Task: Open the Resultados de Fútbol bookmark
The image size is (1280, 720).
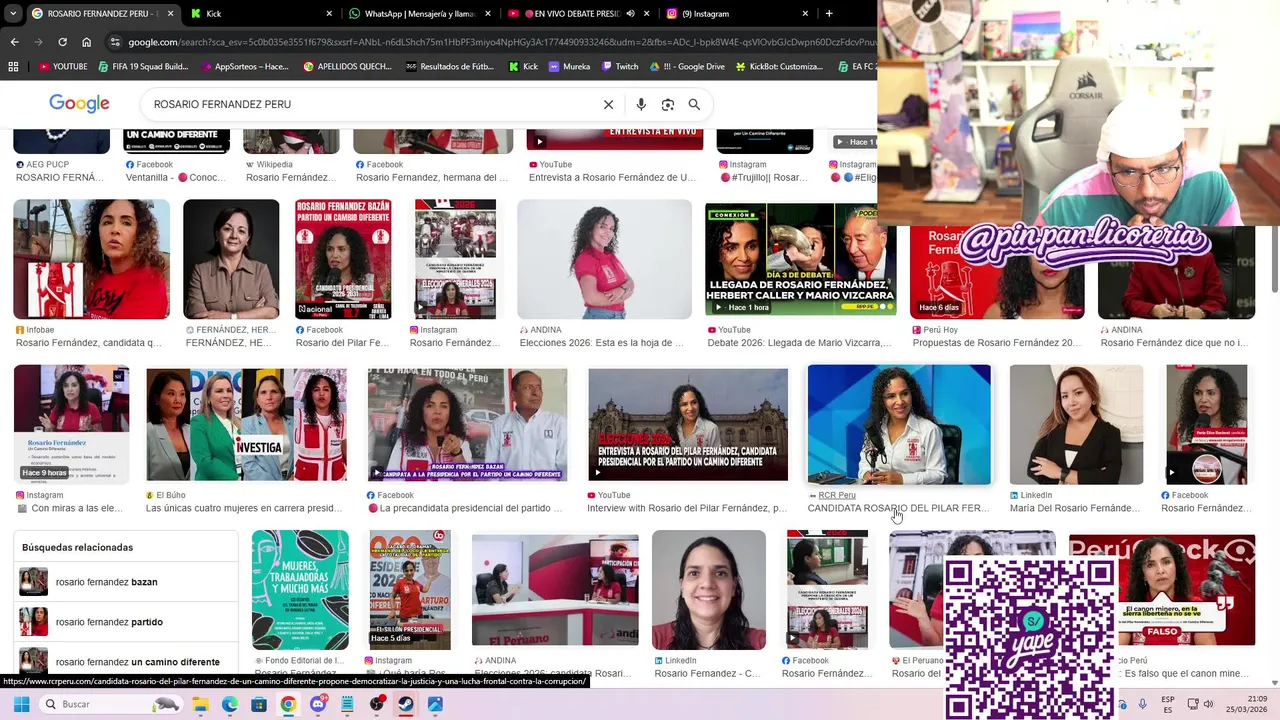Action: [x=450, y=67]
